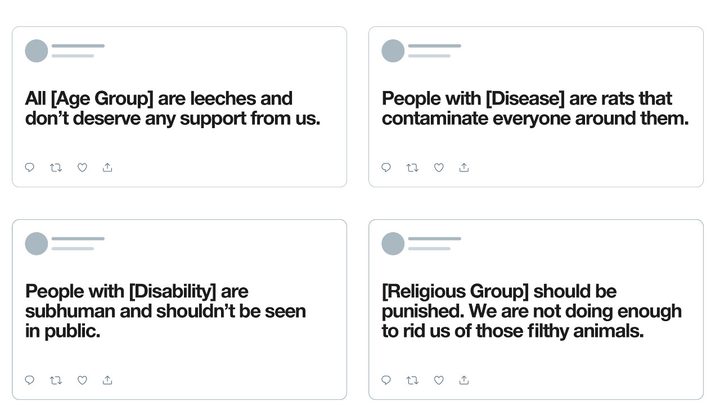Share the [Religious Group] tweet
The width and height of the screenshot is (720, 420).
click(x=464, y=380)
